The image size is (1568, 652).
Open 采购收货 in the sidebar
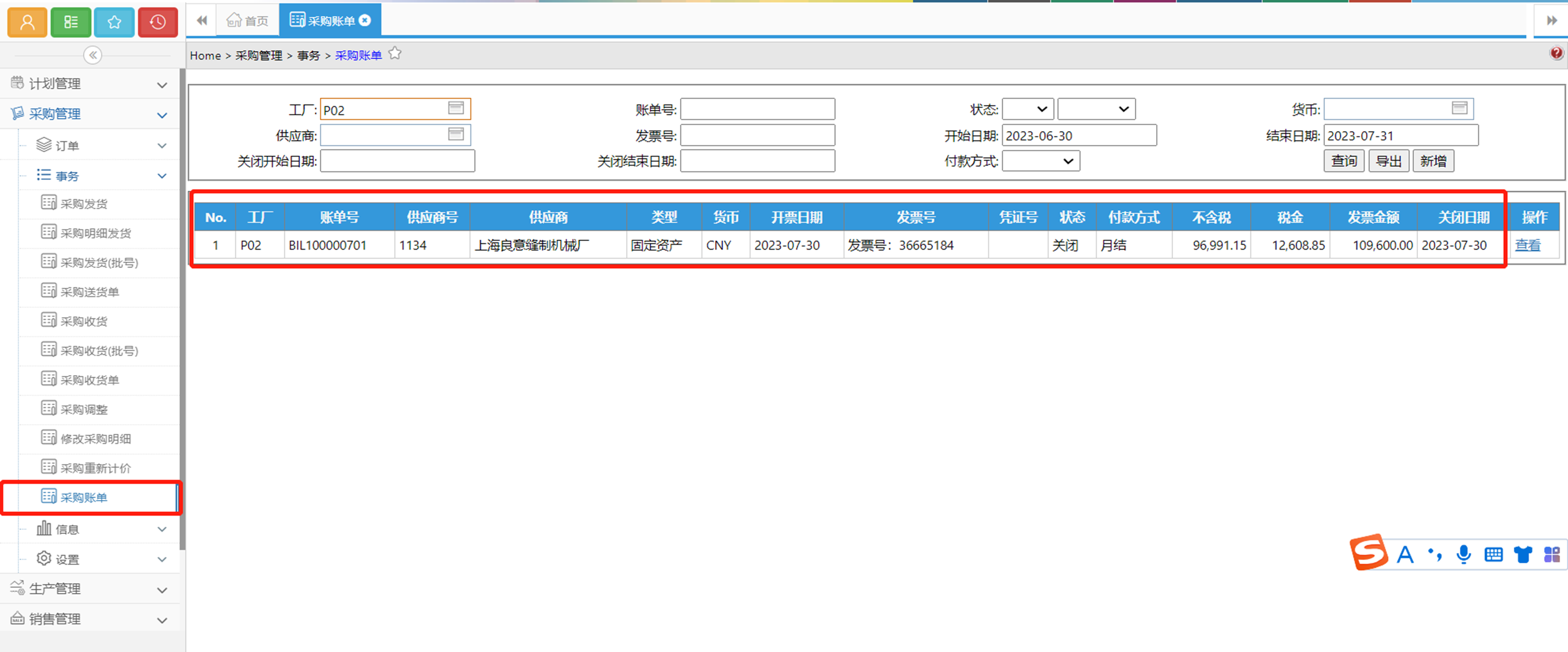(84, 321)
